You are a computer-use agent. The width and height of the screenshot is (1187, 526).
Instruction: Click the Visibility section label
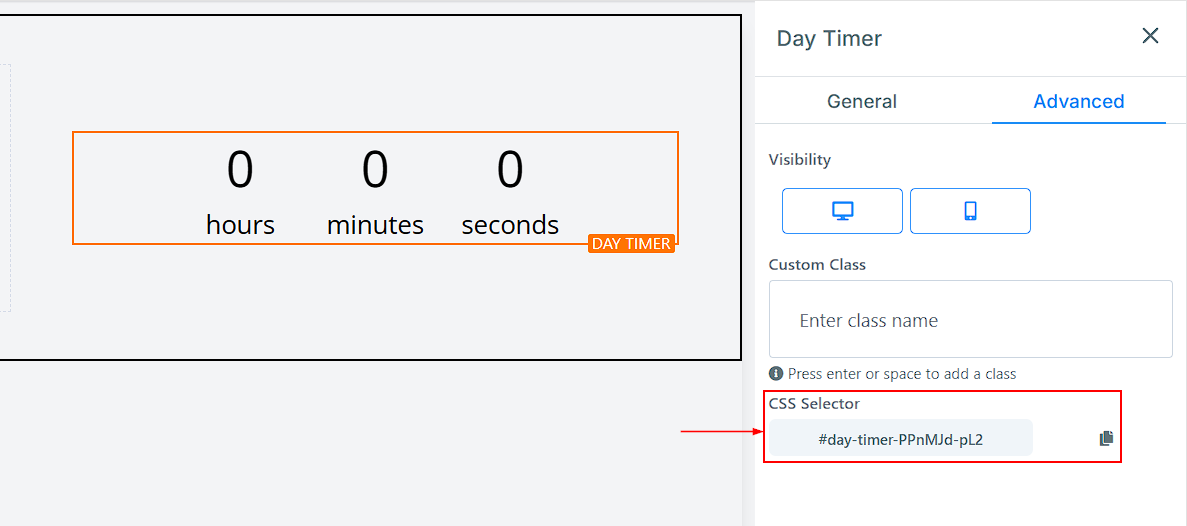[799, 159]
